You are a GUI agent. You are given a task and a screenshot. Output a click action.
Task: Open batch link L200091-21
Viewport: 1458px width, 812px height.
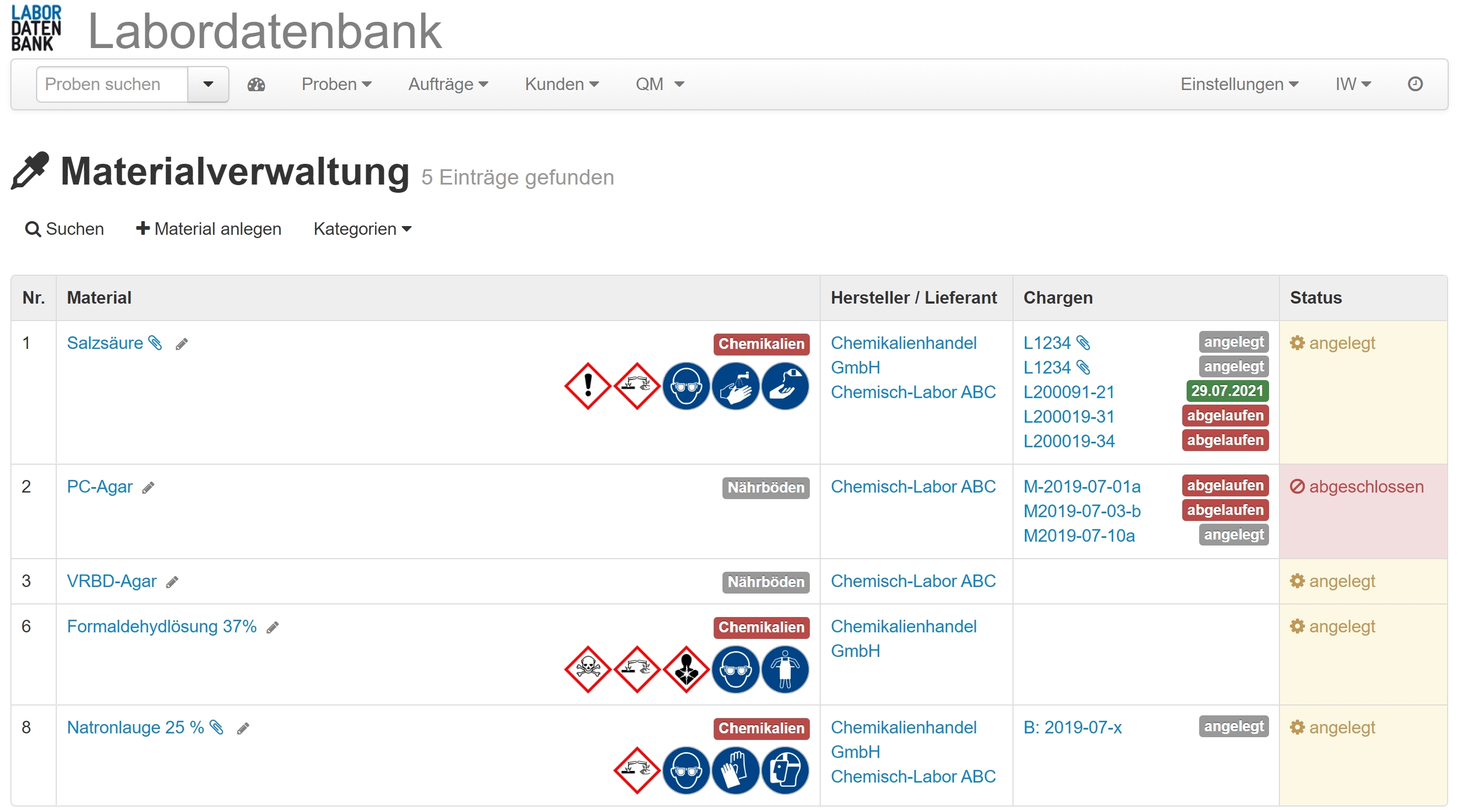coord(1069,392)
